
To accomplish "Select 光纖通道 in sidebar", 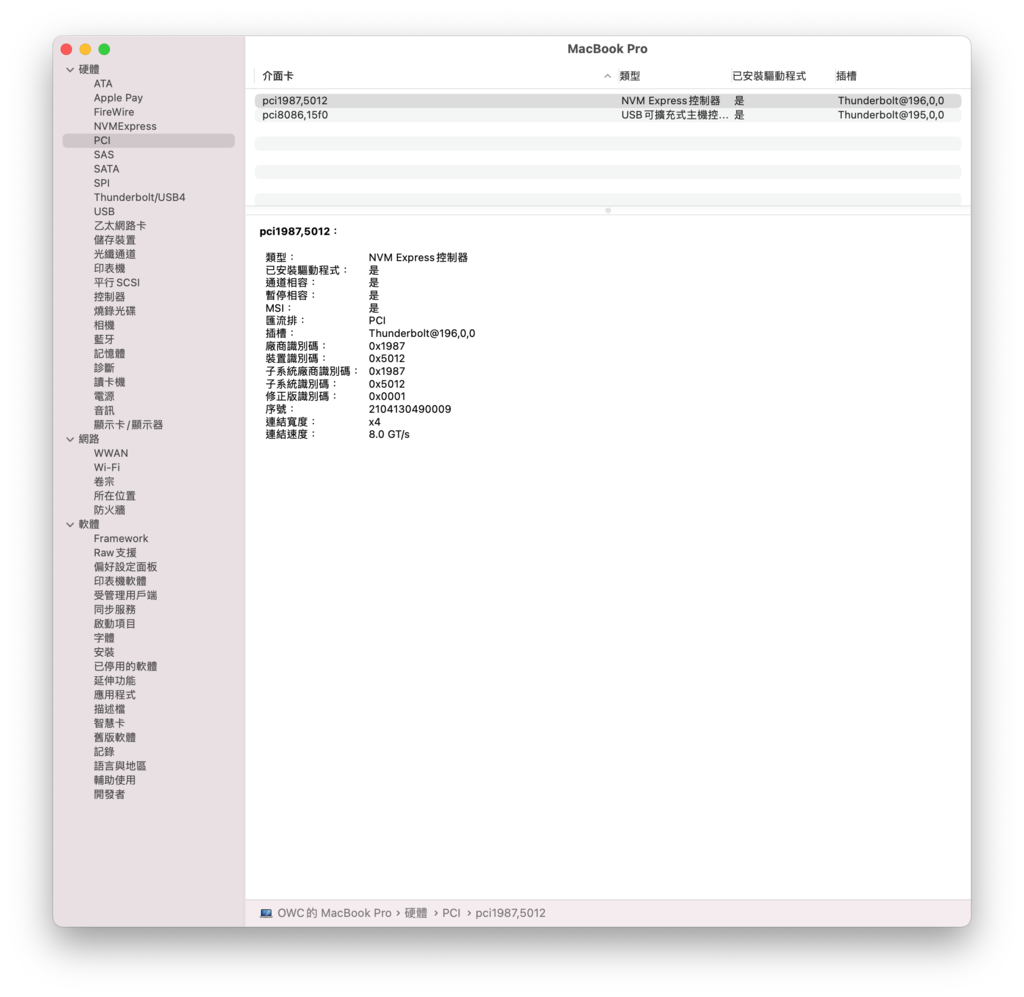I will click(114, 255).
